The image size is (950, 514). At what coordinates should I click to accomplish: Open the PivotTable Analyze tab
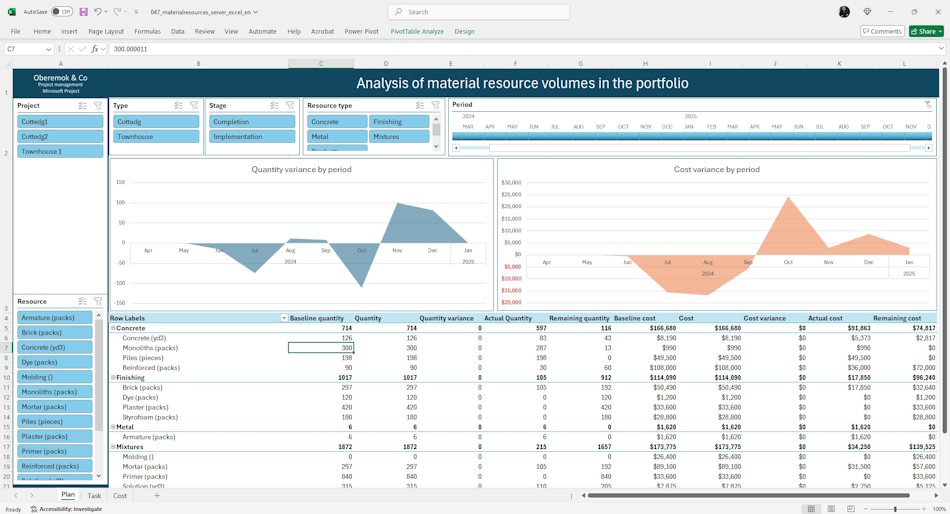click(x=417, y=32)
